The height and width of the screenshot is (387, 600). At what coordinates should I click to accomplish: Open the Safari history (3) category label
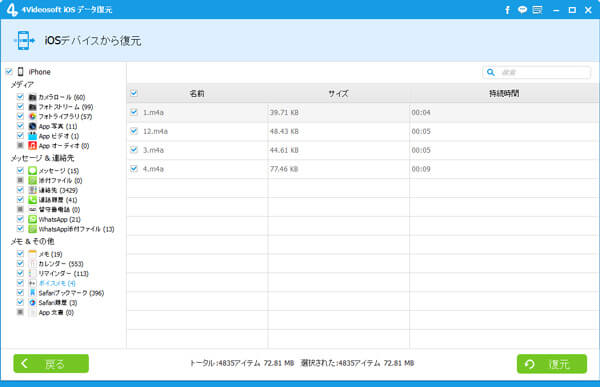coord(58,303)
